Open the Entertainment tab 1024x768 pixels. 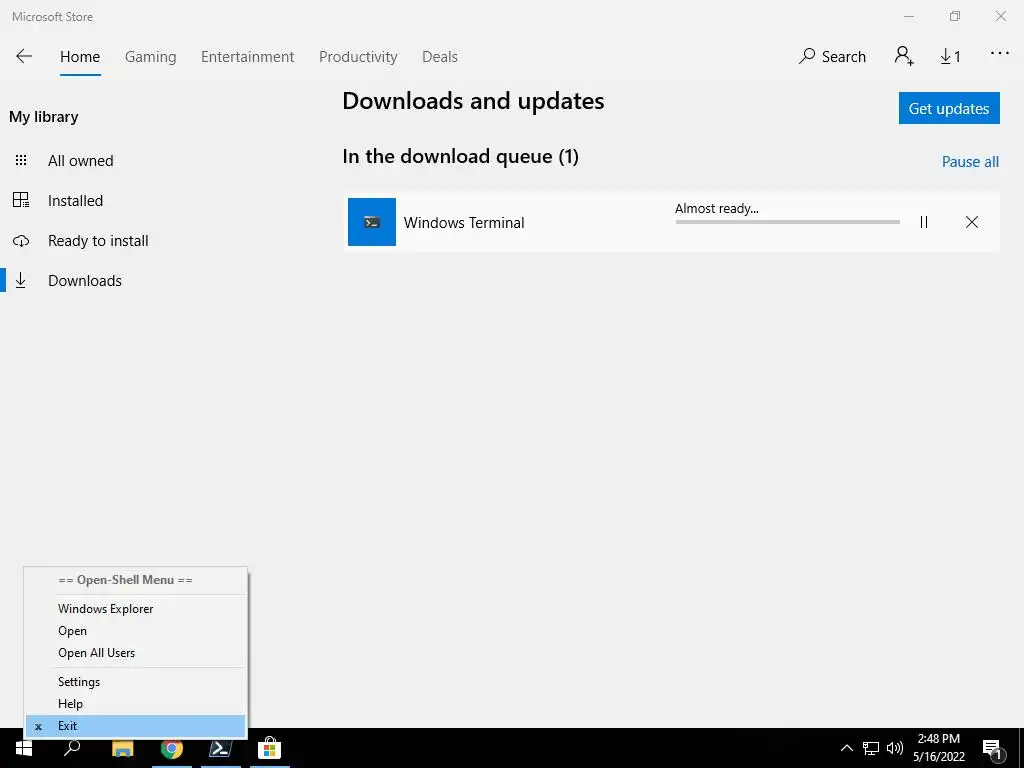[x=247, y=57]
